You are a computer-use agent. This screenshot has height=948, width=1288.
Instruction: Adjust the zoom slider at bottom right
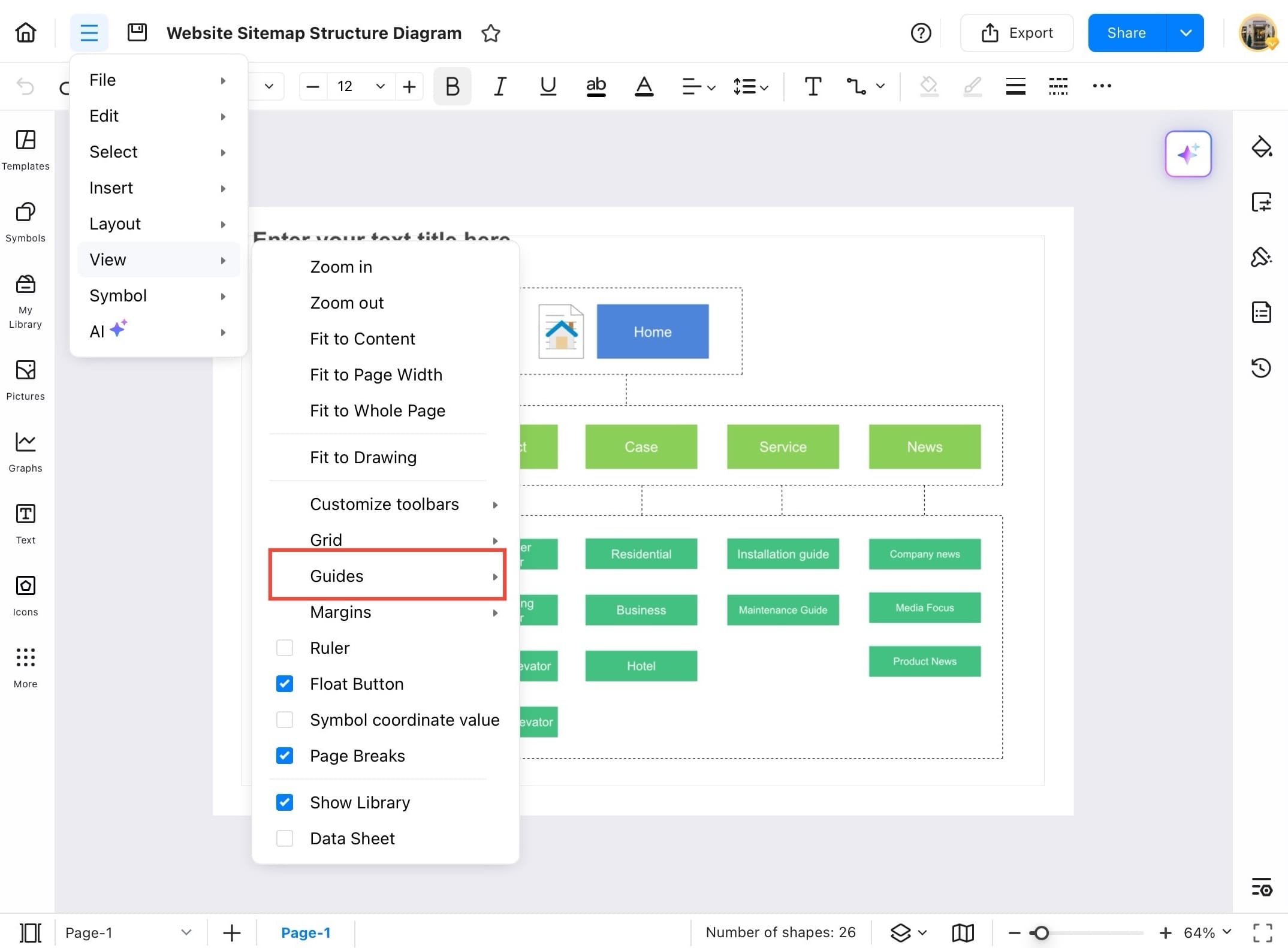(1042, 932)
